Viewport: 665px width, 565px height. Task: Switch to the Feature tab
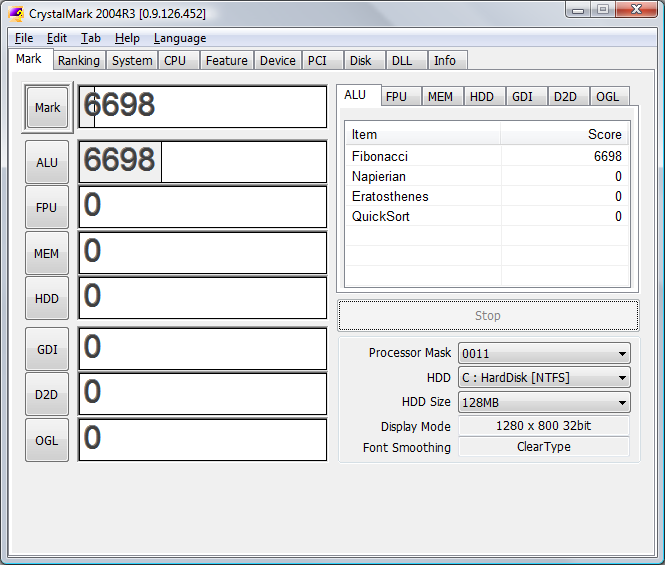[226, 61]
